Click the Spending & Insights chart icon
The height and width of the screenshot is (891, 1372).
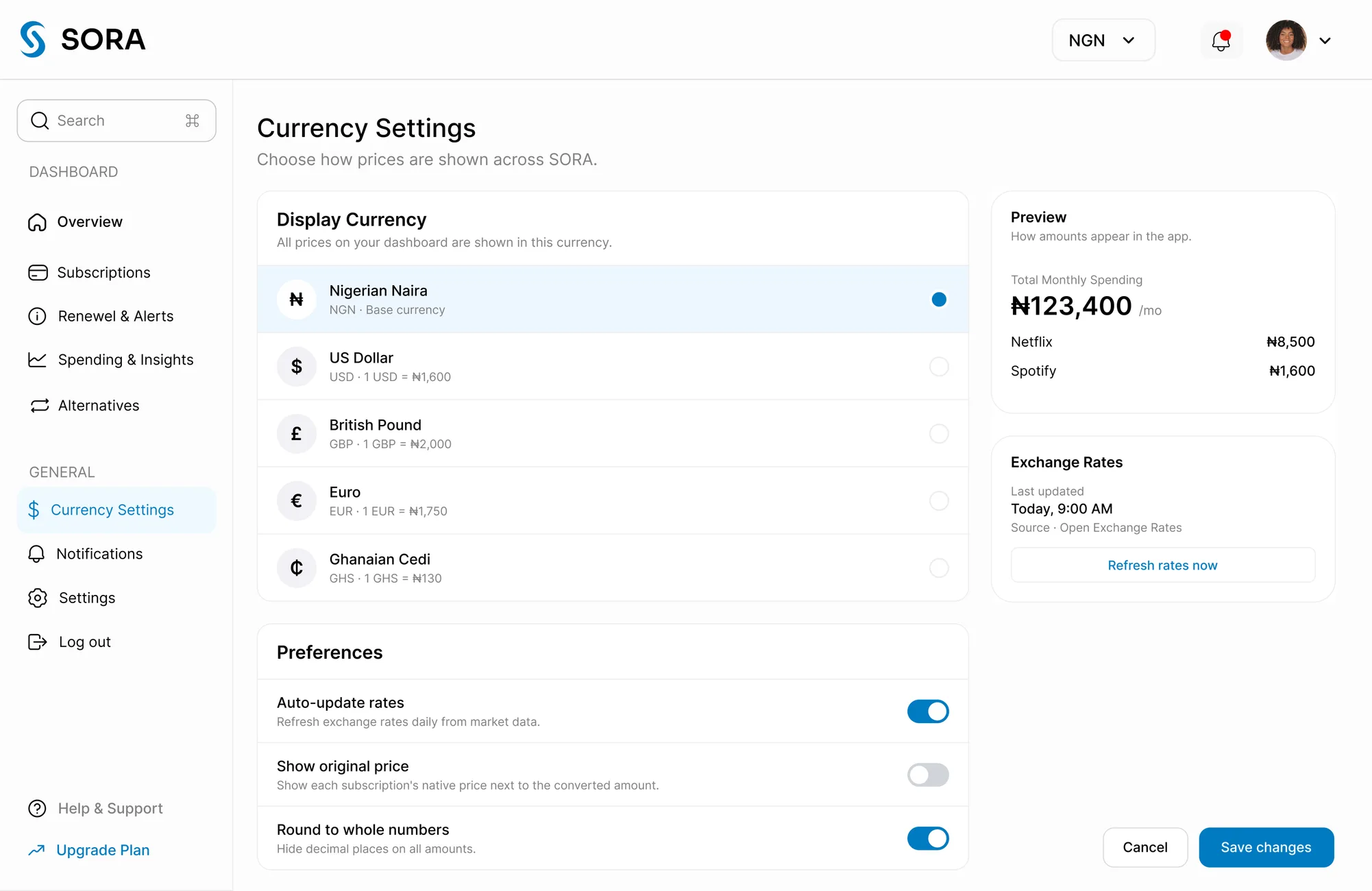(x=37, y=360)
